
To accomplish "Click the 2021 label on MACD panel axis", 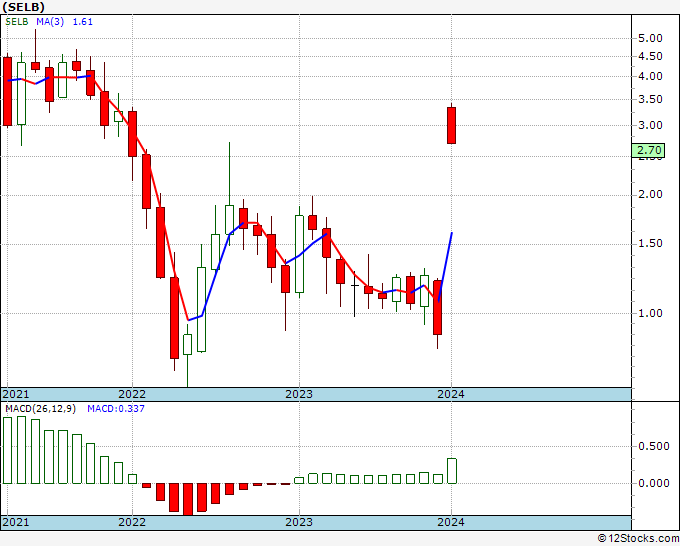I will point(16,522).
